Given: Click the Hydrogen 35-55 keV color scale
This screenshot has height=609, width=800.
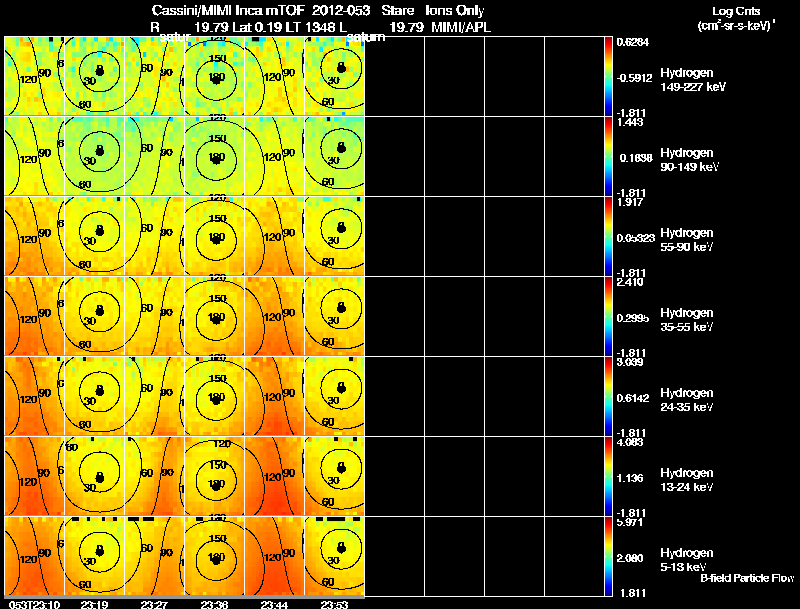Looking at the screenshot, I should tap(608, 316).
